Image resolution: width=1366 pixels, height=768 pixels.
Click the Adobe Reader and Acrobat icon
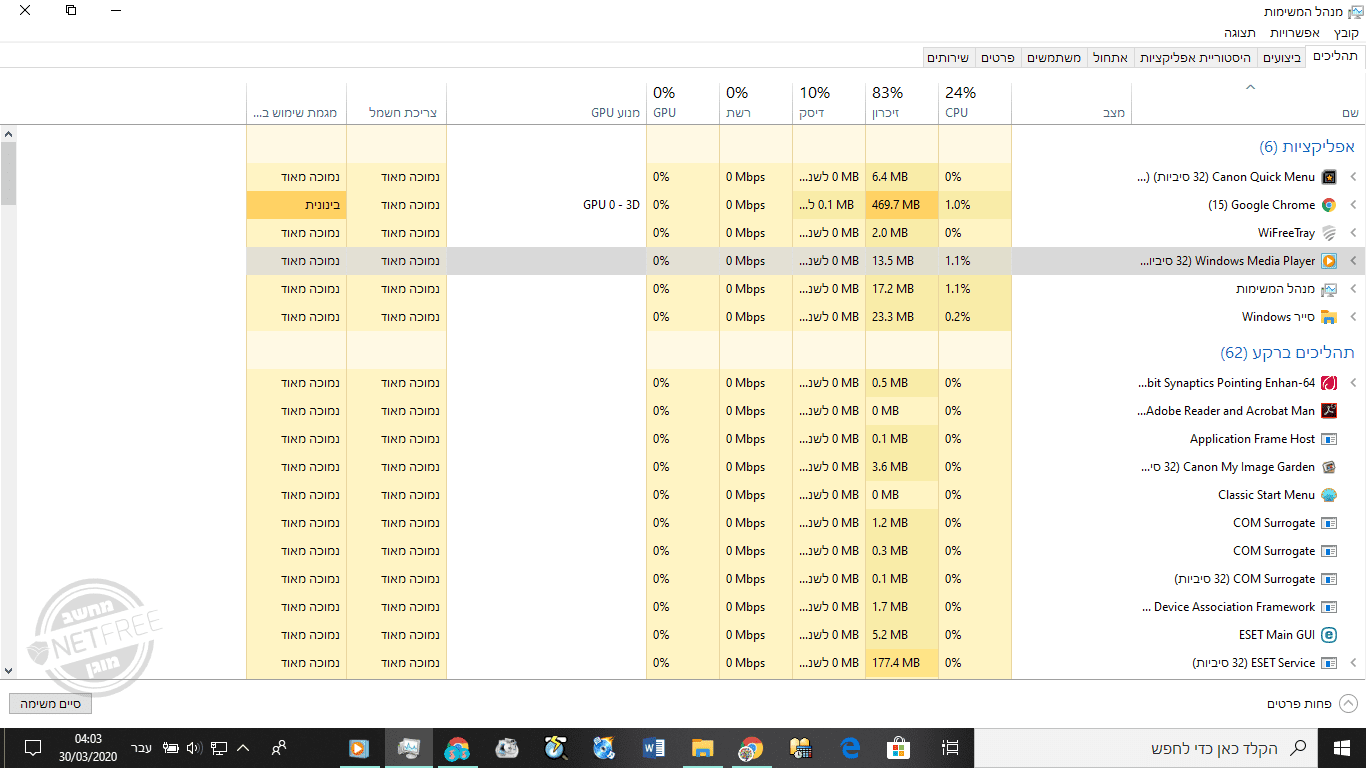(1329, 411)
